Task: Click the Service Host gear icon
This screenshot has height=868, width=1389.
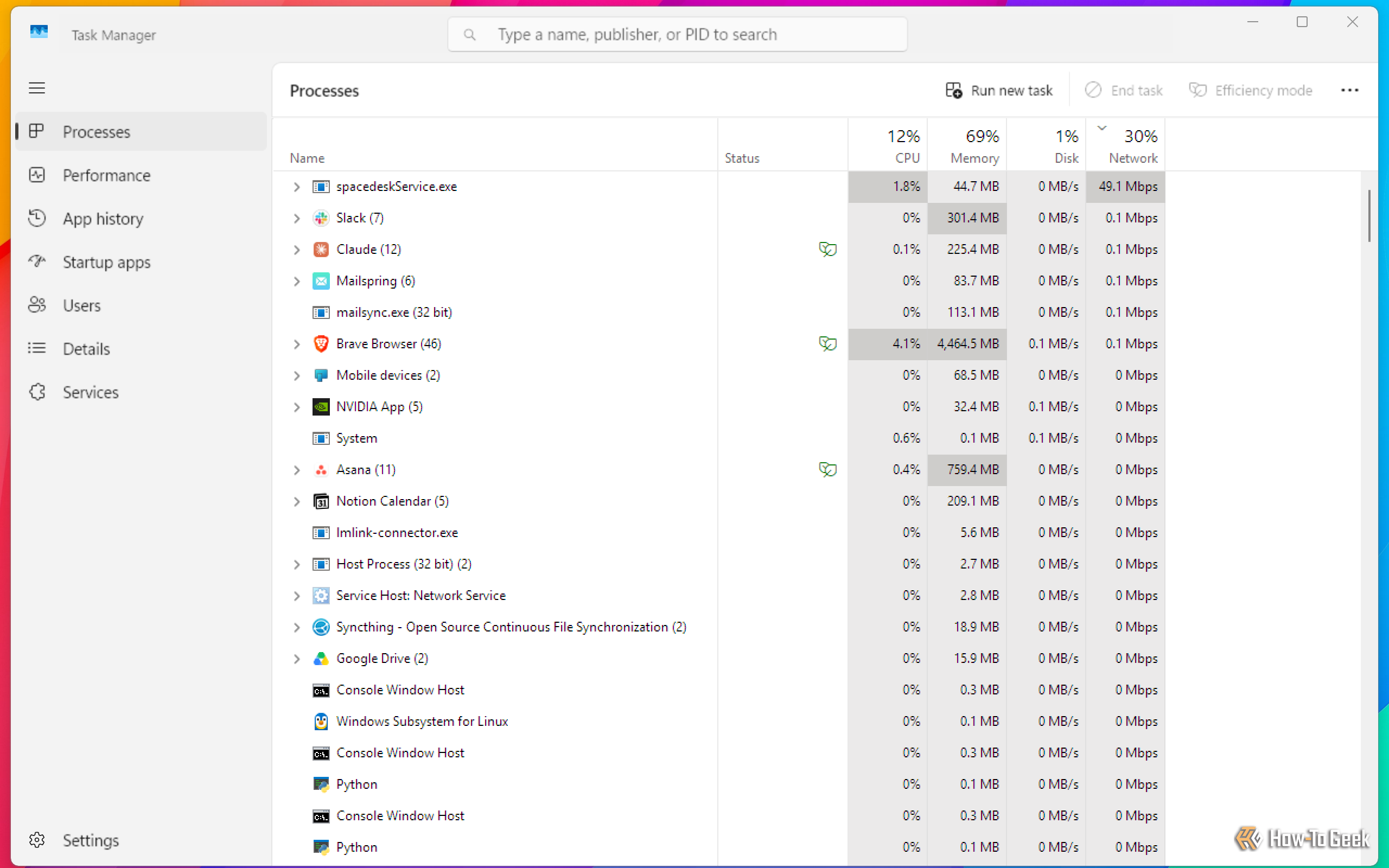Action: [x=321, y=596]
